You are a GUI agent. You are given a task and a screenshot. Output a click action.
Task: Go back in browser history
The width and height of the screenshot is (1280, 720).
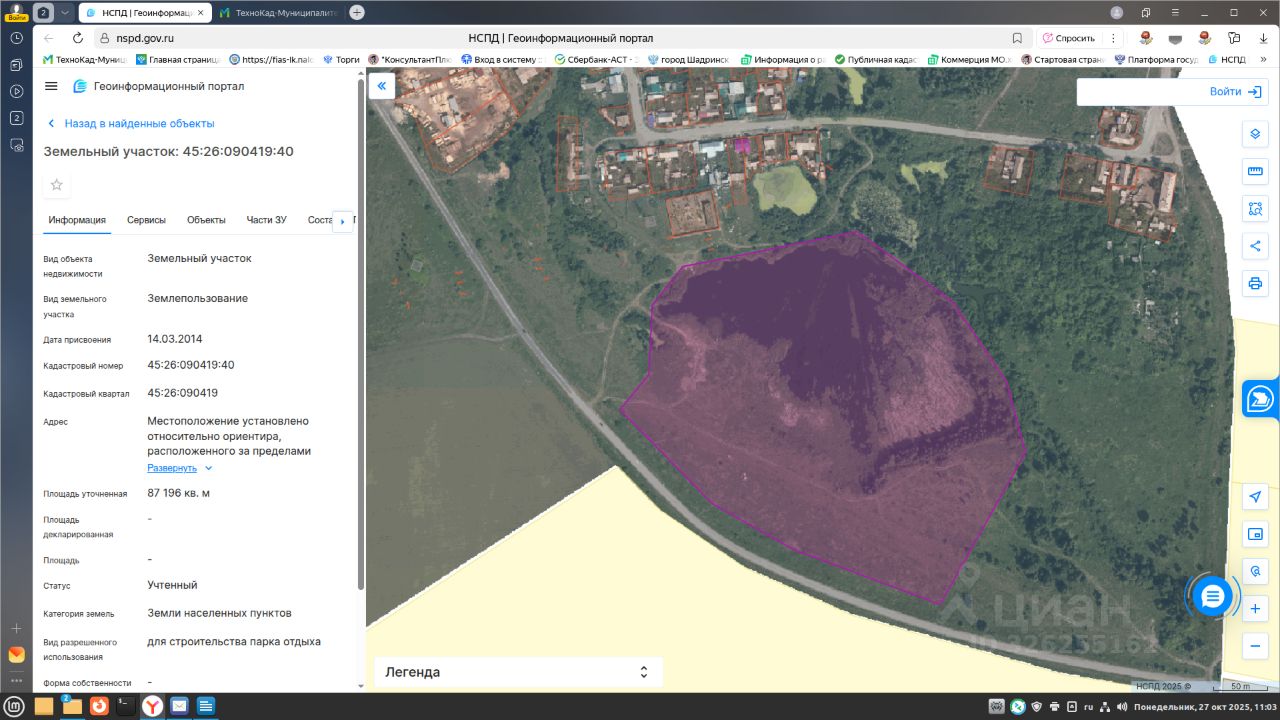point(49,38)
